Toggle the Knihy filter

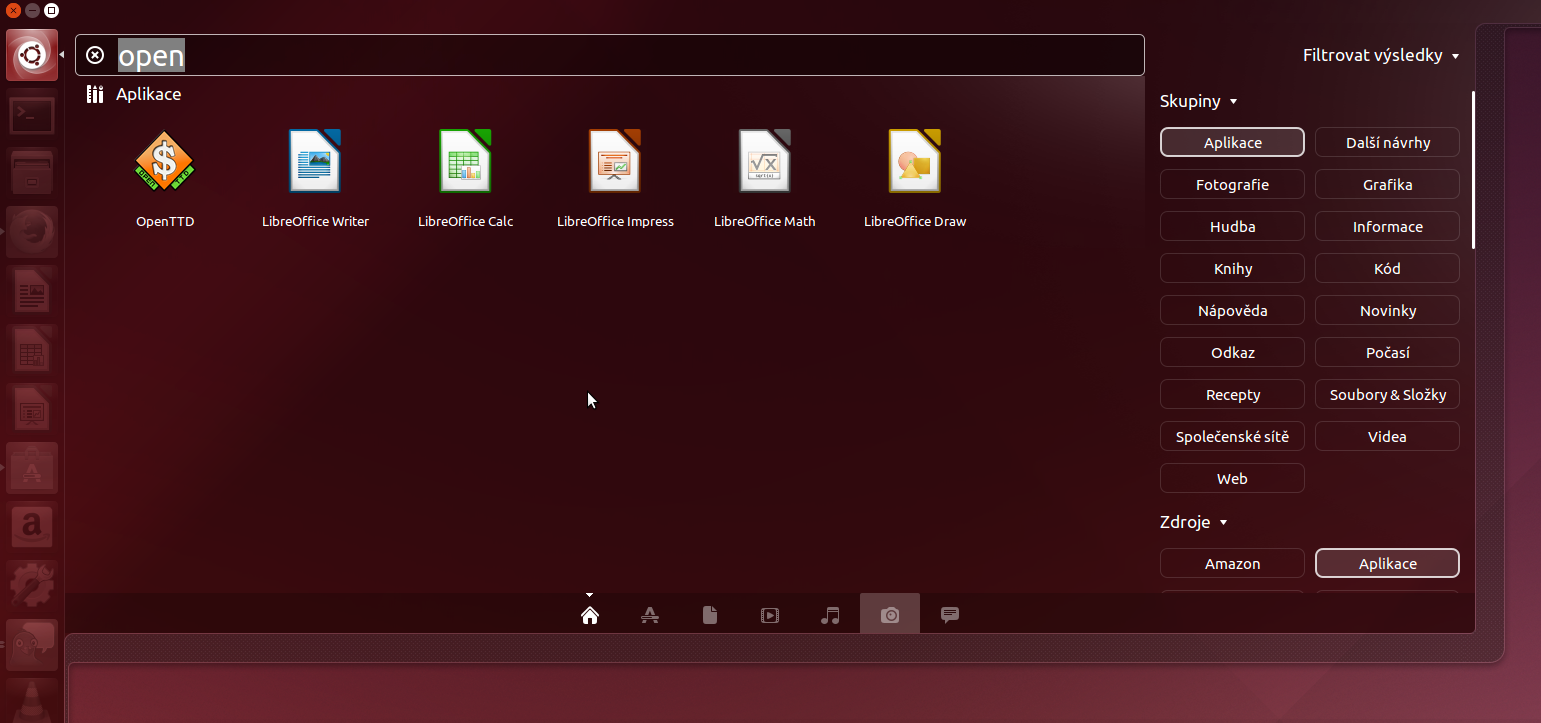click(1232, 268)
